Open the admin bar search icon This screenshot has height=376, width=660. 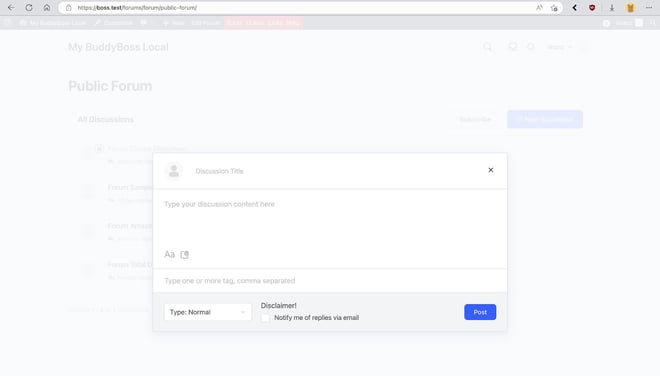pyautogui.click(x=652, y=23)
